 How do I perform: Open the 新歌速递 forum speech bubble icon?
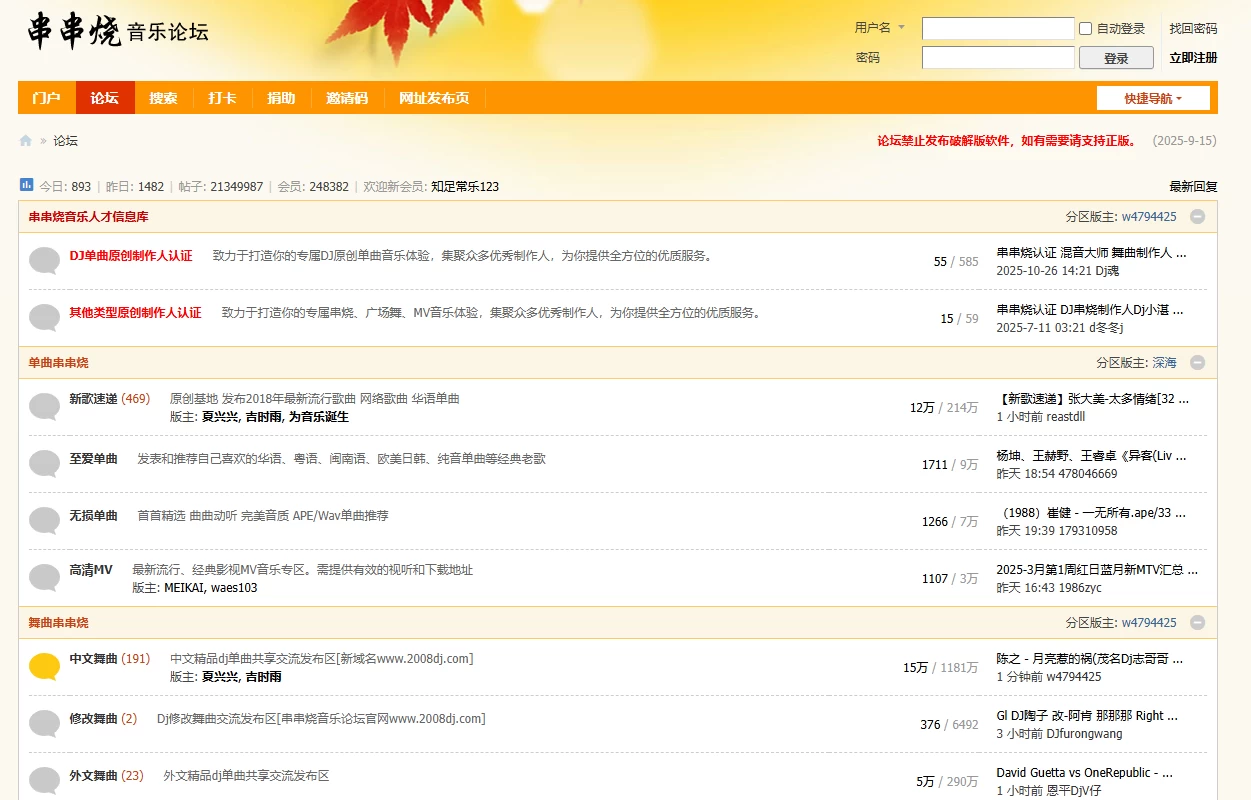pyautogui.click(x=43, y=403)
